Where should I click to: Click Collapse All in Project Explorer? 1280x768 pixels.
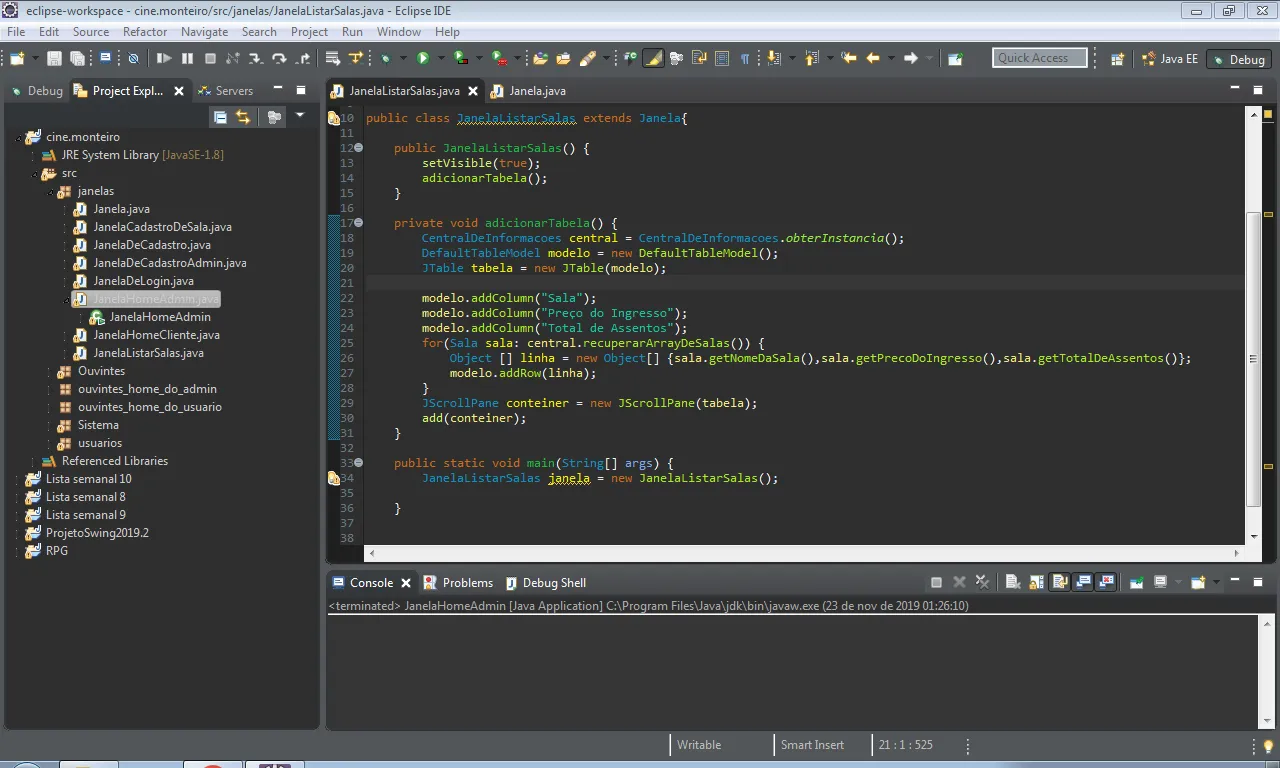(x=220, y=117)
